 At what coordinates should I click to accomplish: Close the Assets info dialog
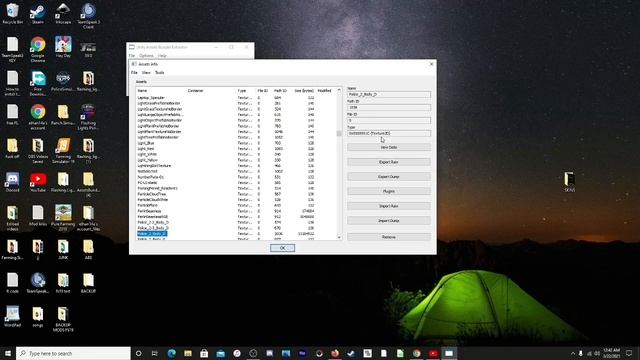(x=431, y=64)
